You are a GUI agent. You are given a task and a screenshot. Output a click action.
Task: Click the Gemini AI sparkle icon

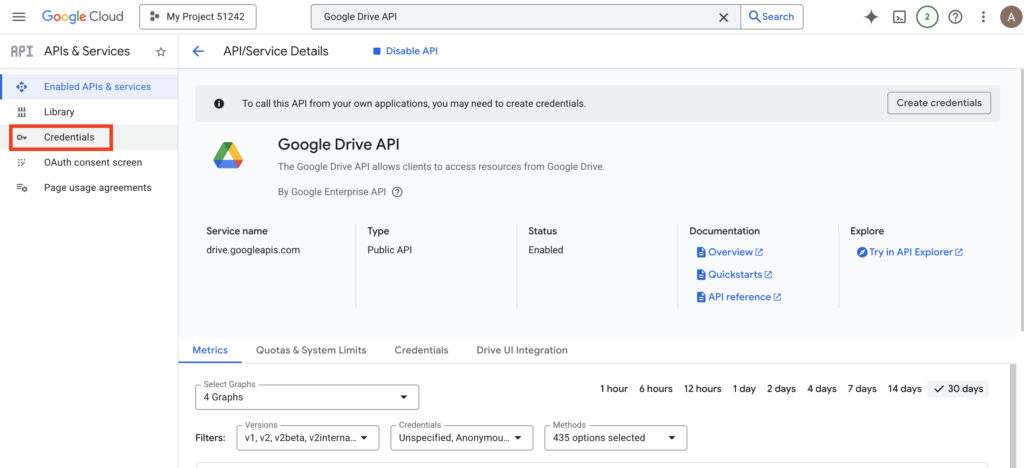coord(871,17)
